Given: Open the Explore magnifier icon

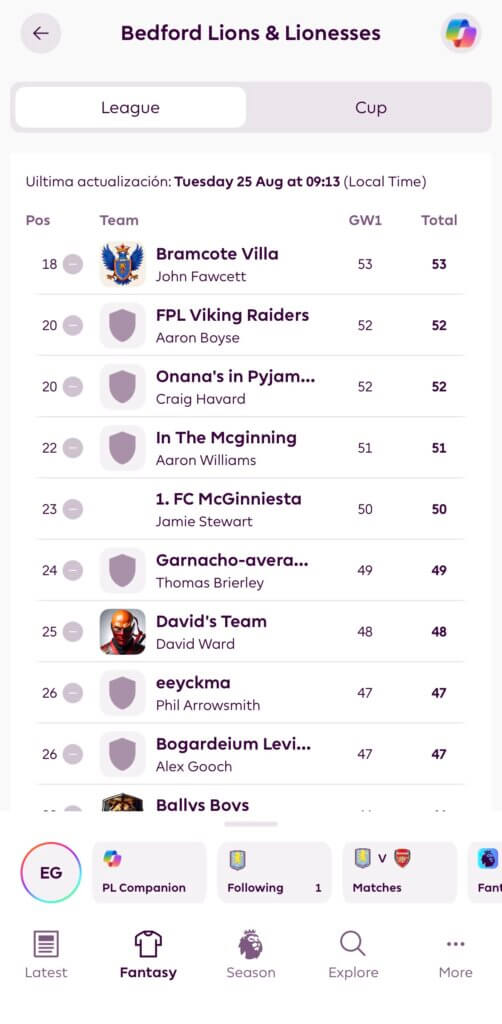Looking at the screenshot, I should coord(353,944).
